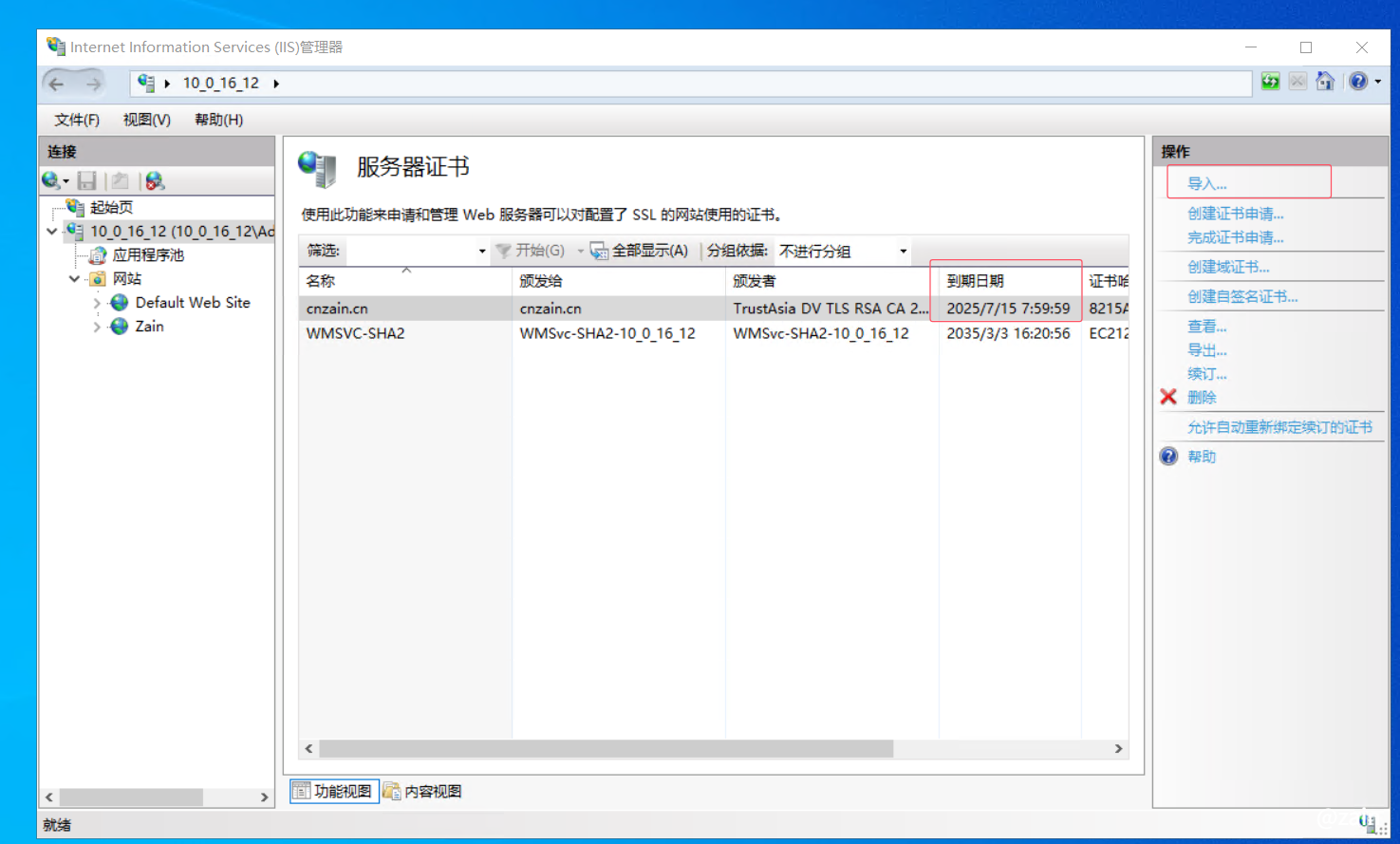
Task: Switch to the 内容视图 tab
Action: (423, 791)
